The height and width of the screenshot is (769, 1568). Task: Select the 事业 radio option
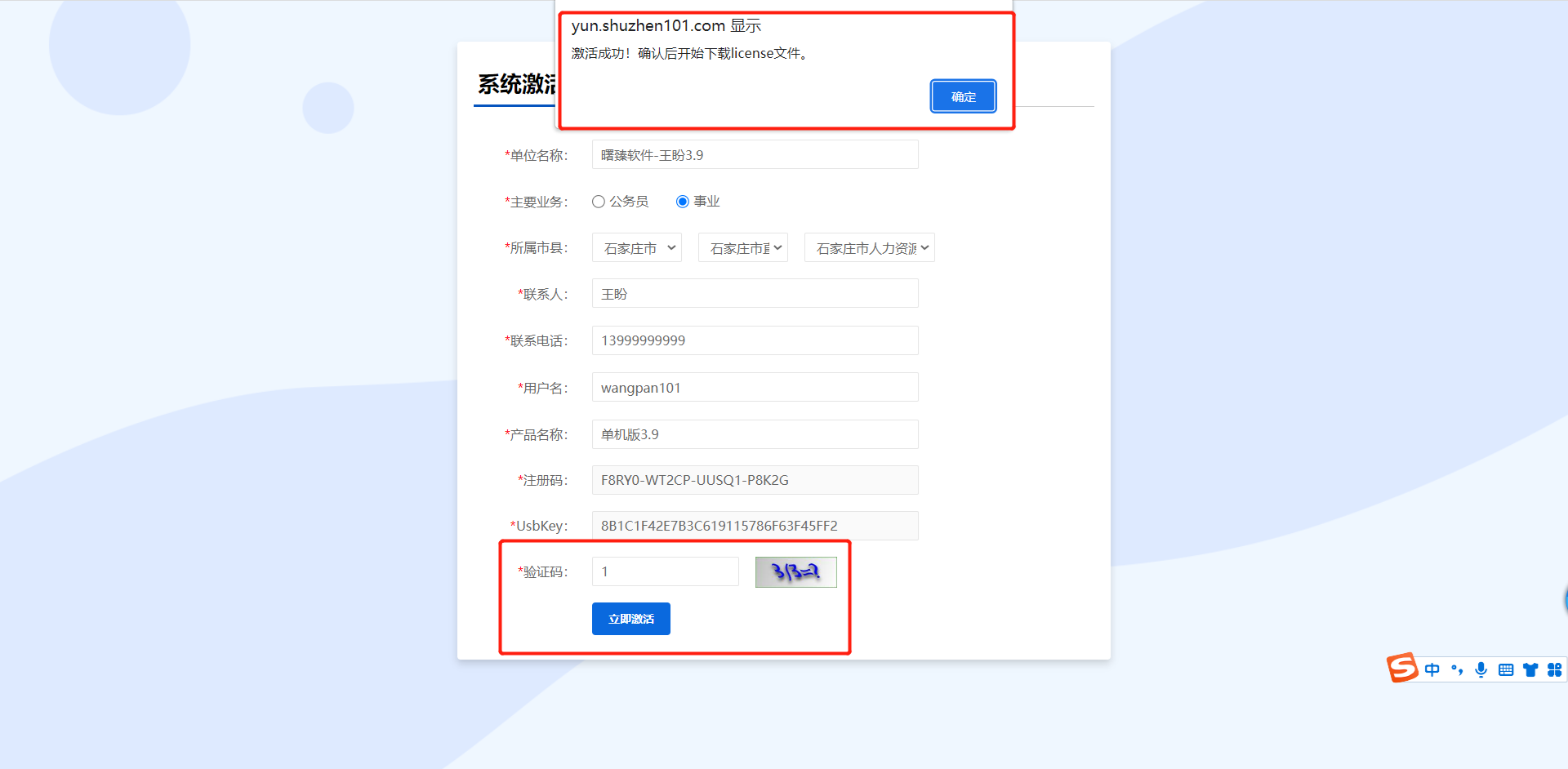click(x=683, y=202)
